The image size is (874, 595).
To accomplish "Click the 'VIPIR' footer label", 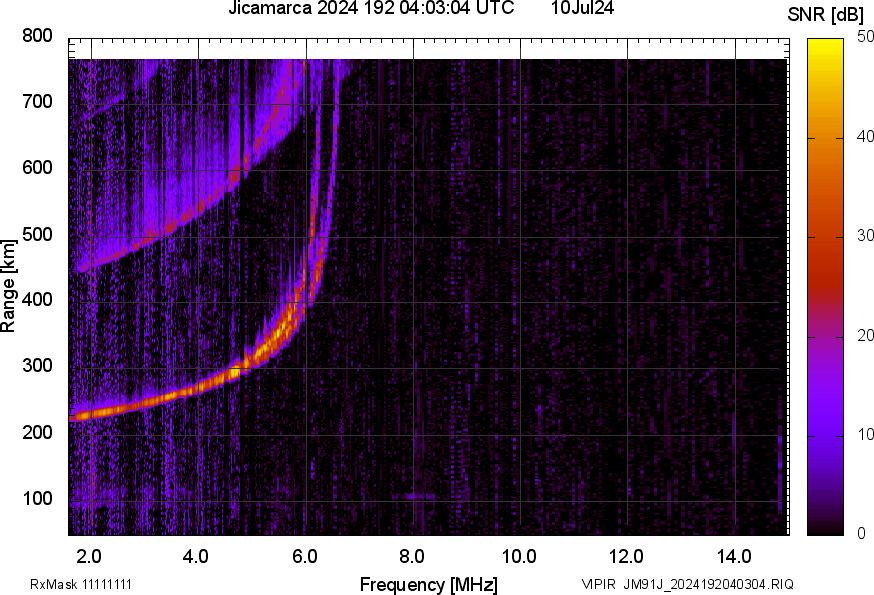I will (x=599, y=584).
